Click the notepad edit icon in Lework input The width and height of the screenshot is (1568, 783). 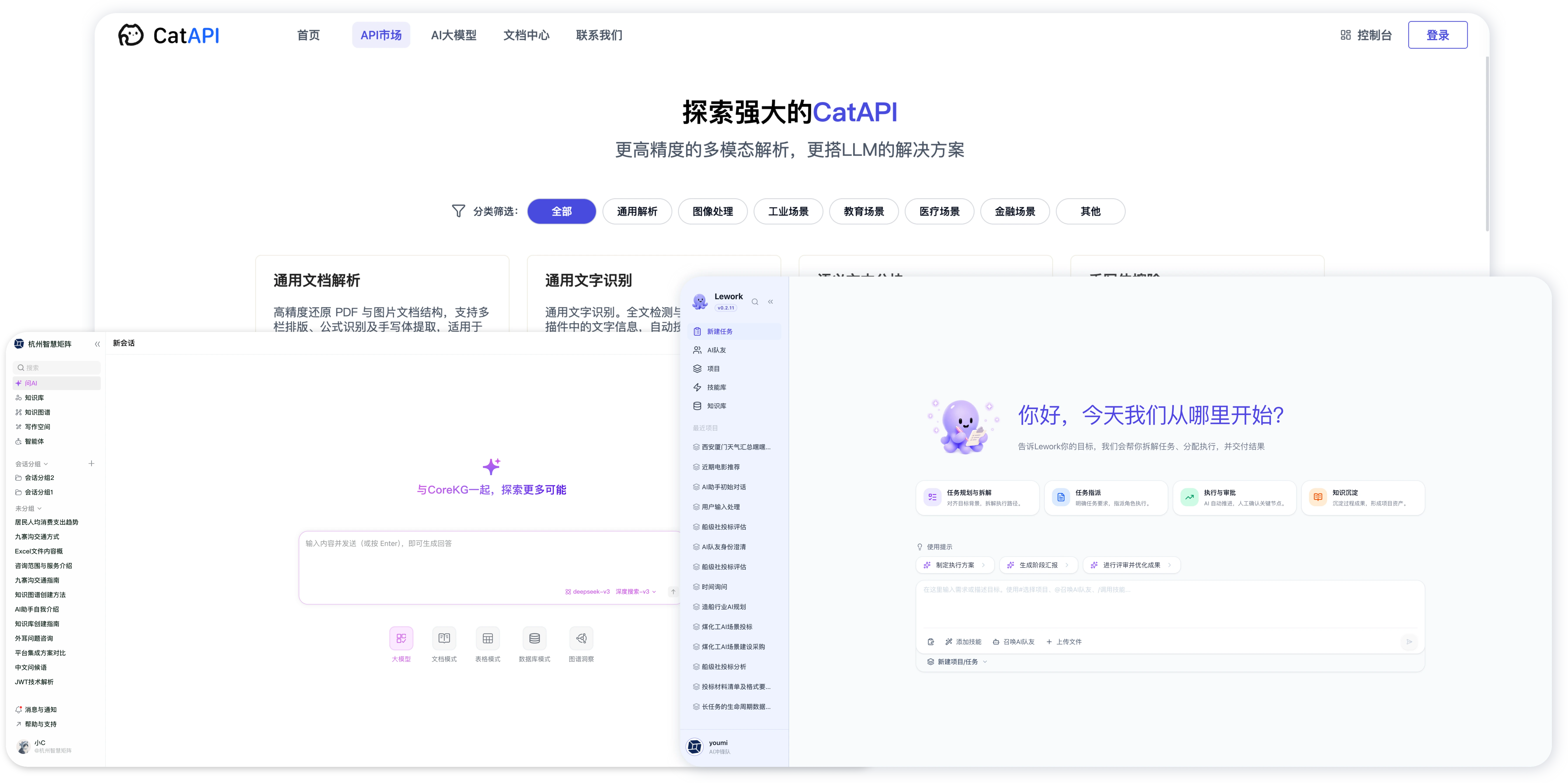point(931,642)
